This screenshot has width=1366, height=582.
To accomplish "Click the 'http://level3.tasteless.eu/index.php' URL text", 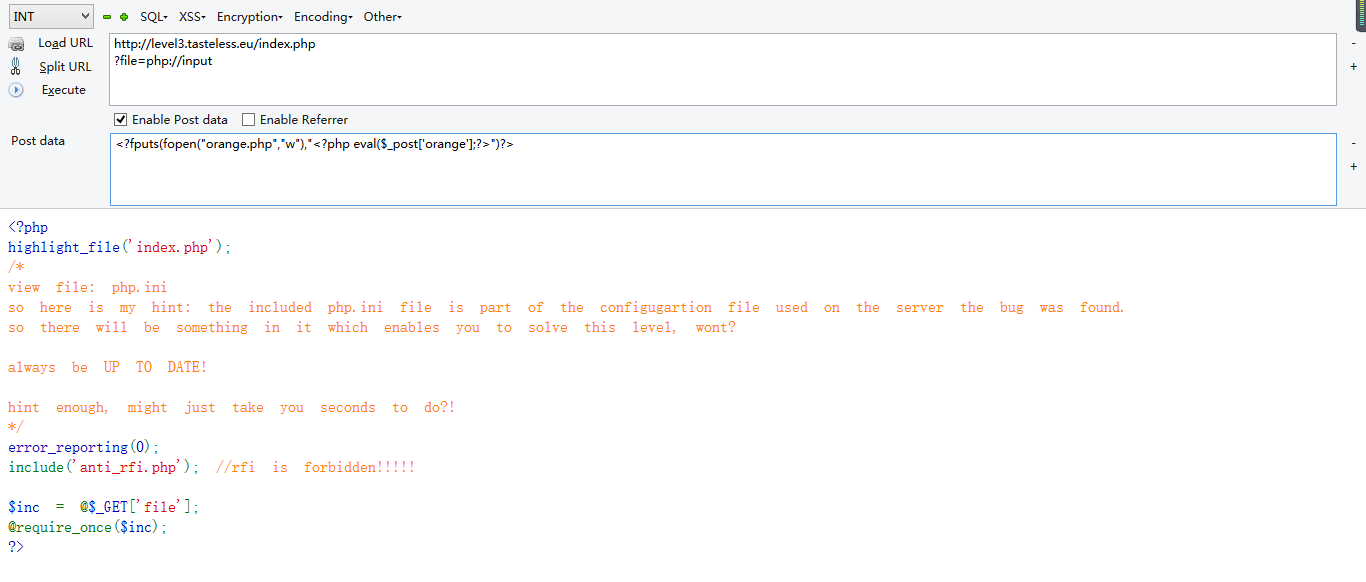I will (215, 44).
